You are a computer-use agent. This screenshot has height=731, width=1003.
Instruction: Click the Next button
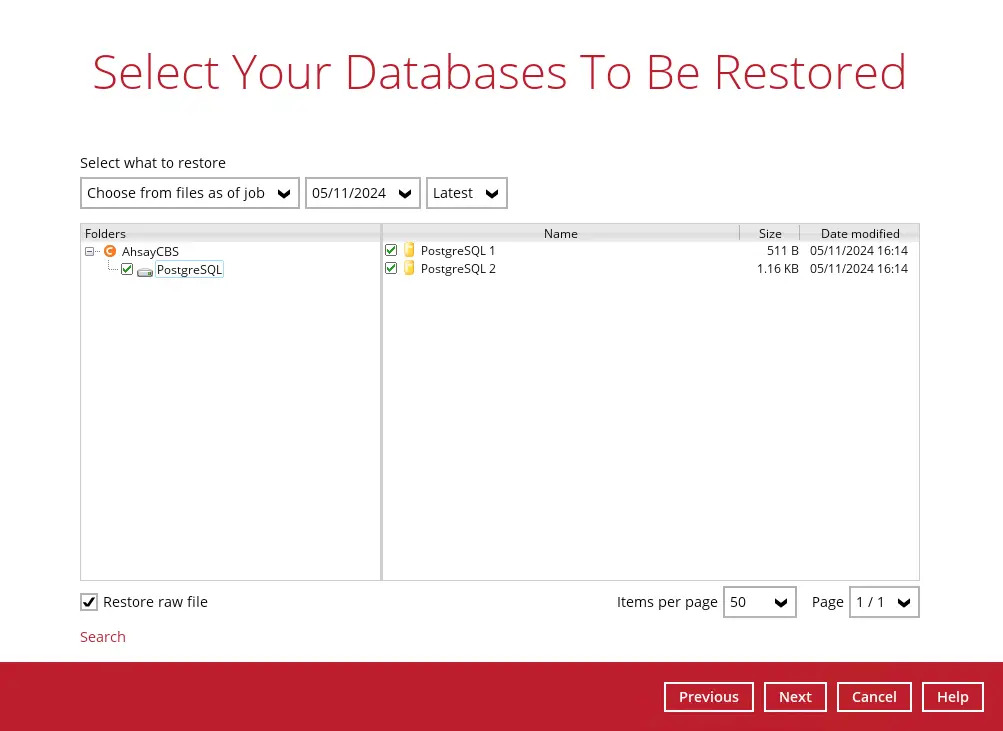point(795,697)
